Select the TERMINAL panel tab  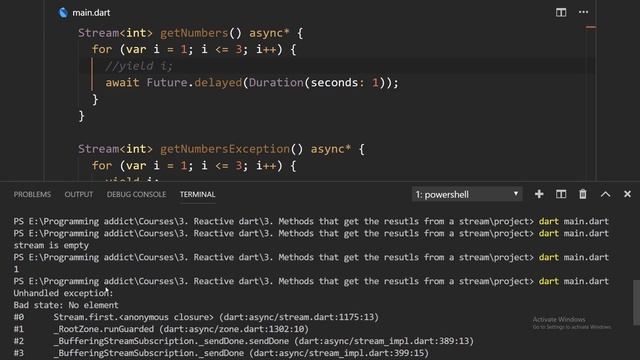coord(198,194)
